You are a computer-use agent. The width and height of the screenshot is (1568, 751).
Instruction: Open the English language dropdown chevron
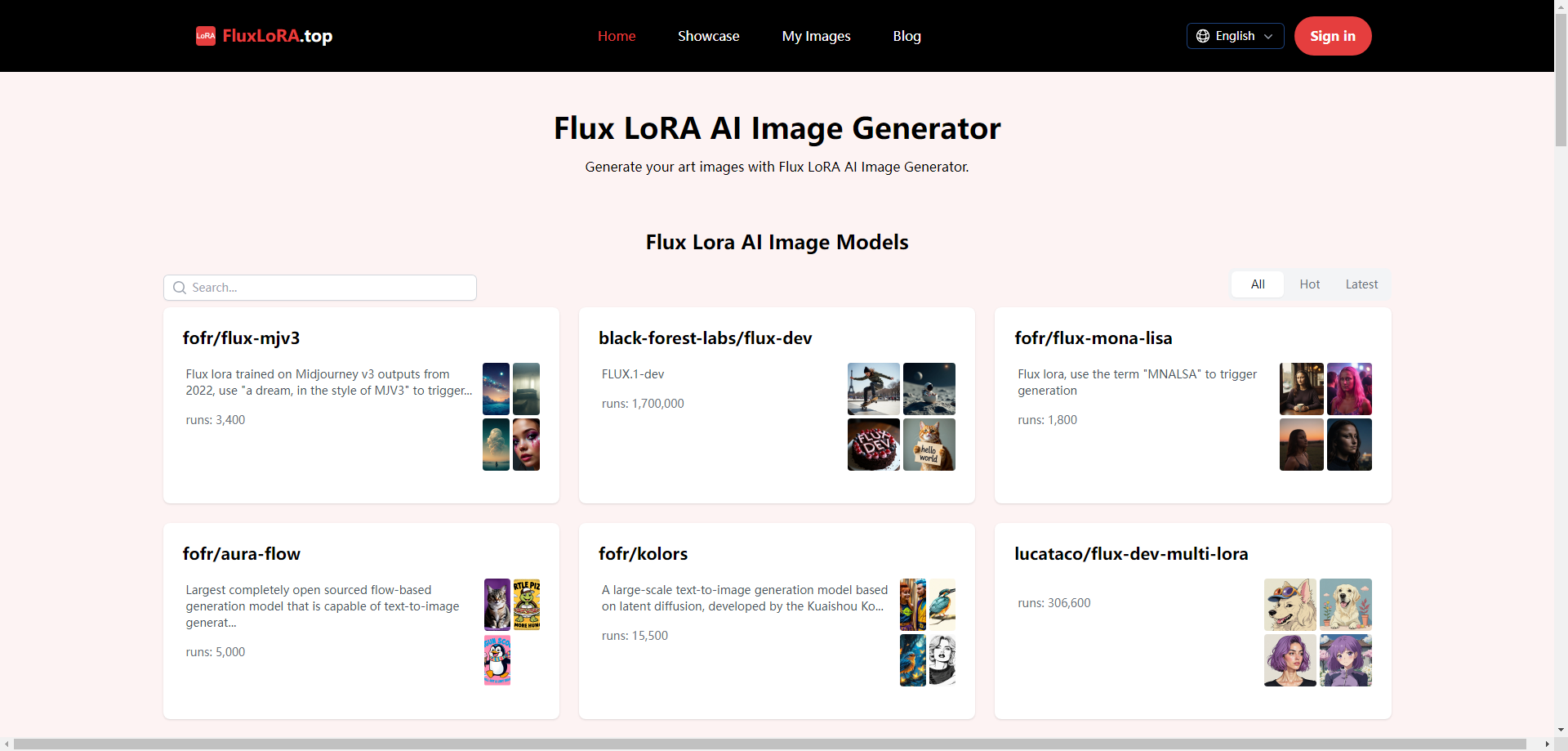(x=1268, y=36)
